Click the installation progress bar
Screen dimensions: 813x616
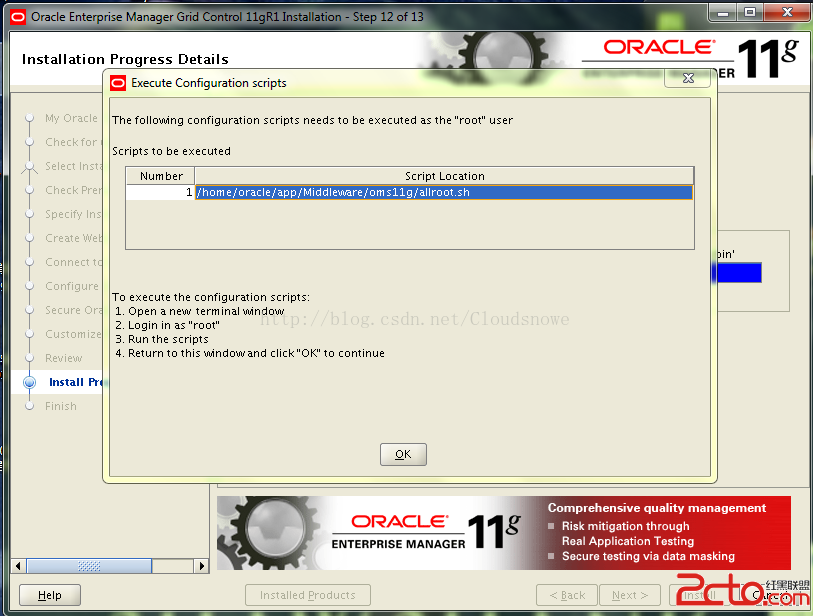click(737, 273)
